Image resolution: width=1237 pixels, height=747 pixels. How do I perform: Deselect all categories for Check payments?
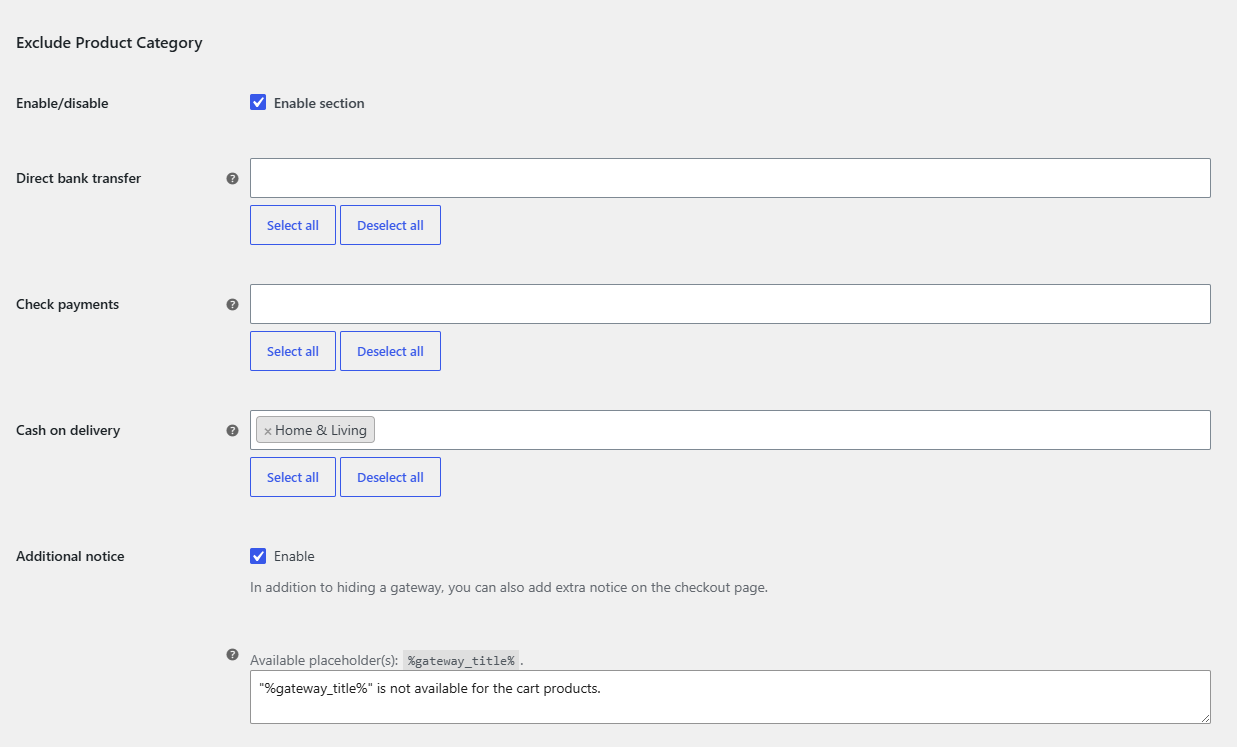pos(390,351)
